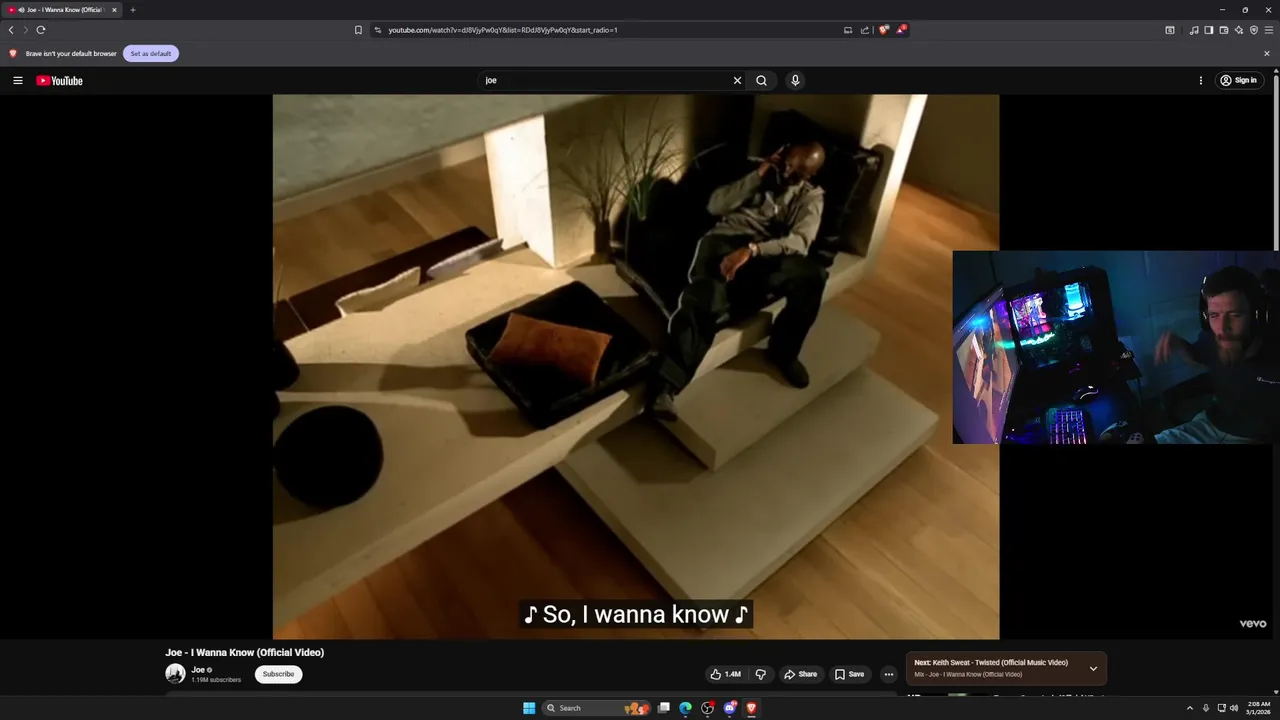The width and height of the screenshot is (1280, 720).
Task: Go back with browser back arrow
Action: pos(11,30)
